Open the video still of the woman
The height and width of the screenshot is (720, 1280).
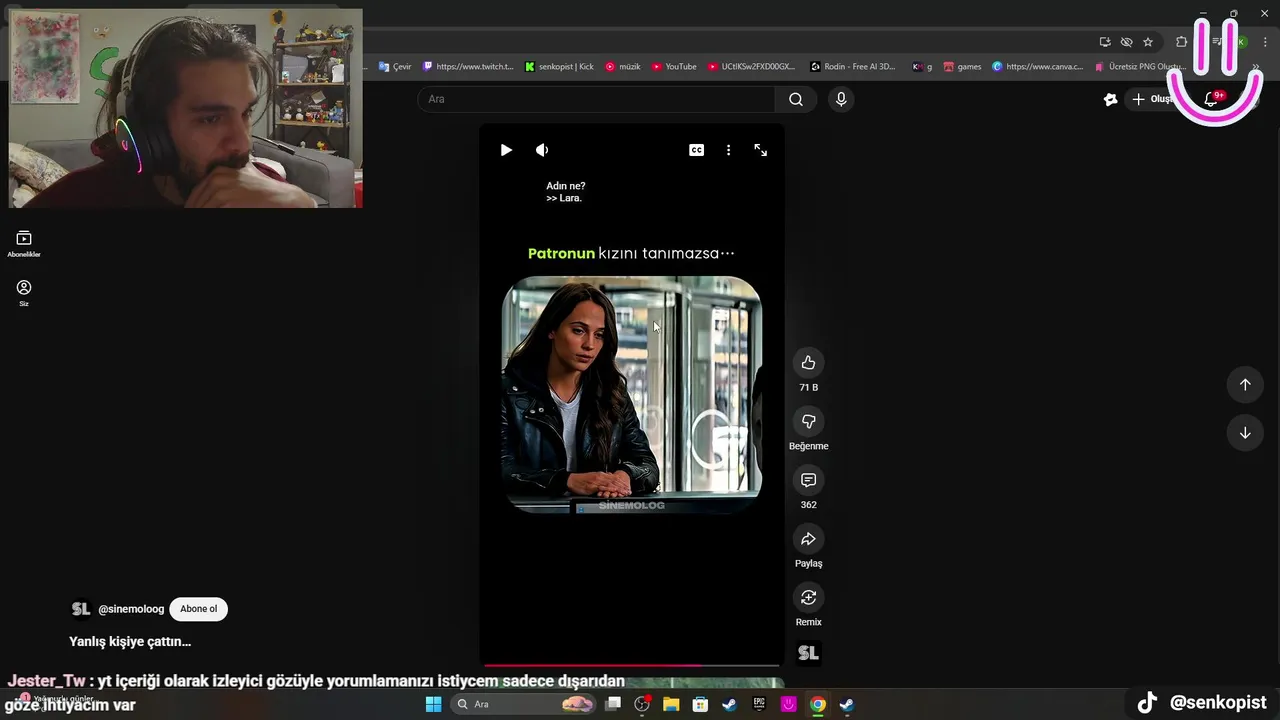coord(631,395)
